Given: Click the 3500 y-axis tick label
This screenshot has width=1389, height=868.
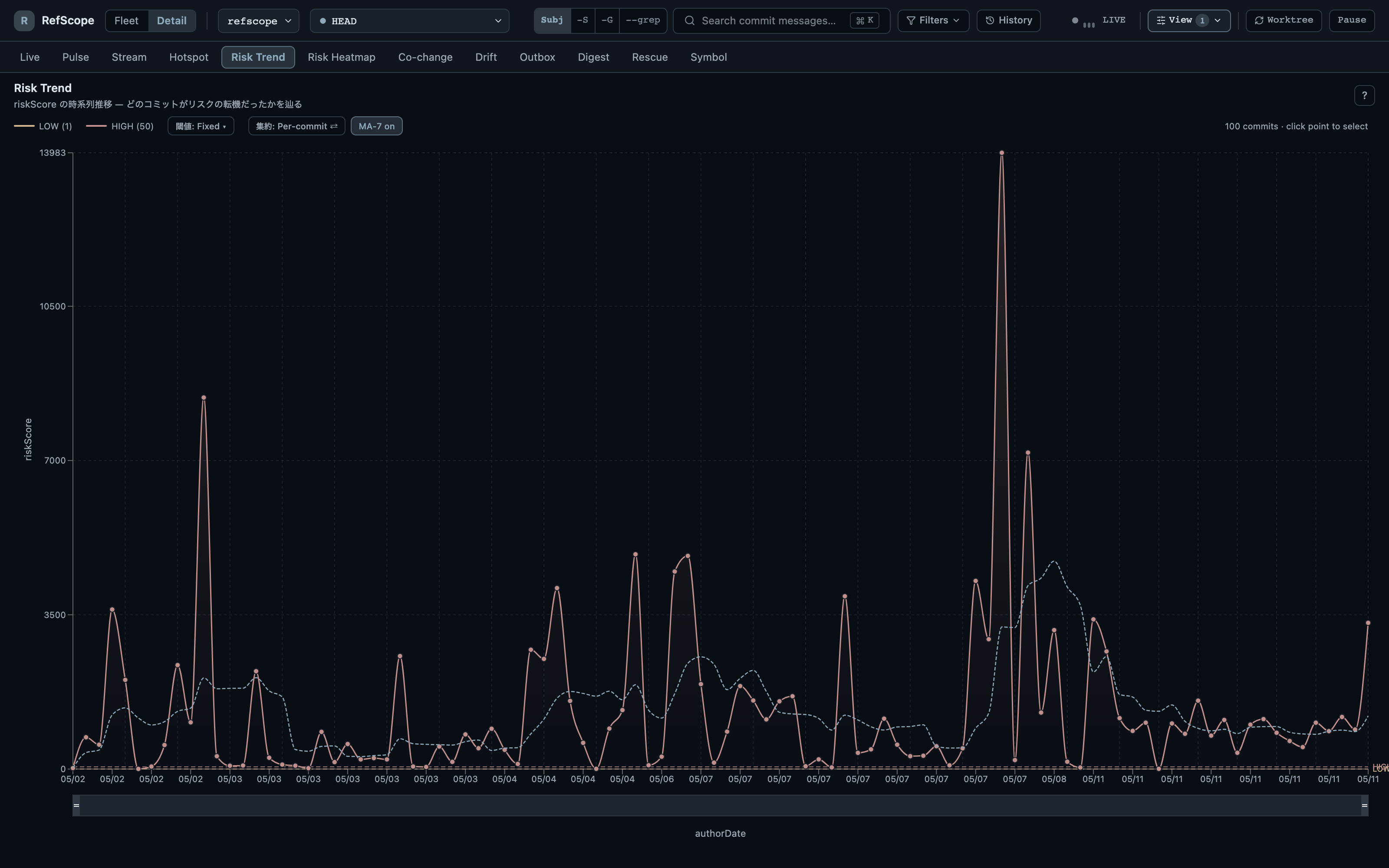Looking at the screenshot, I should (55, 615).
